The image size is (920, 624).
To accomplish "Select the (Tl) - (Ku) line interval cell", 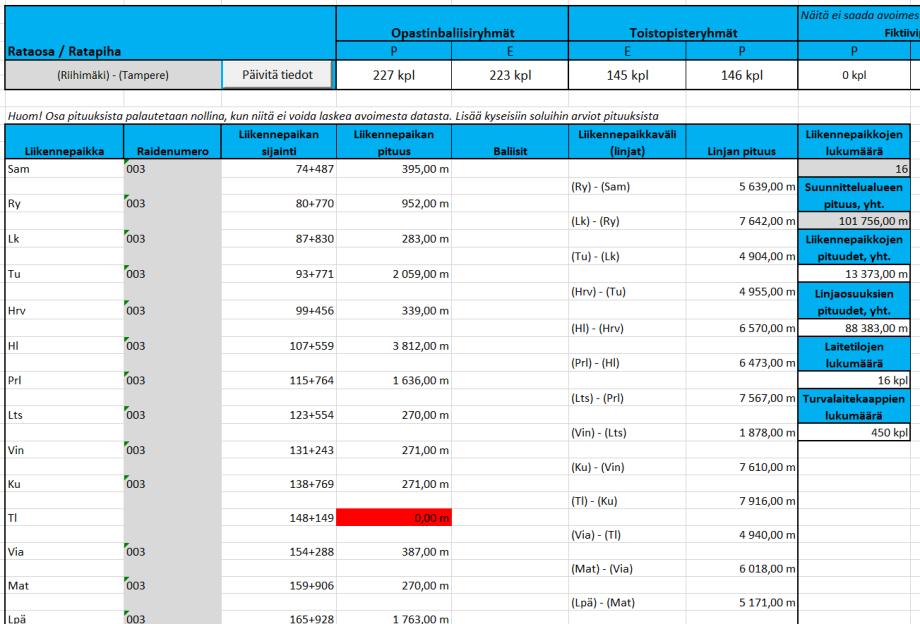I will pyautogui.click(x=627, y=501).
